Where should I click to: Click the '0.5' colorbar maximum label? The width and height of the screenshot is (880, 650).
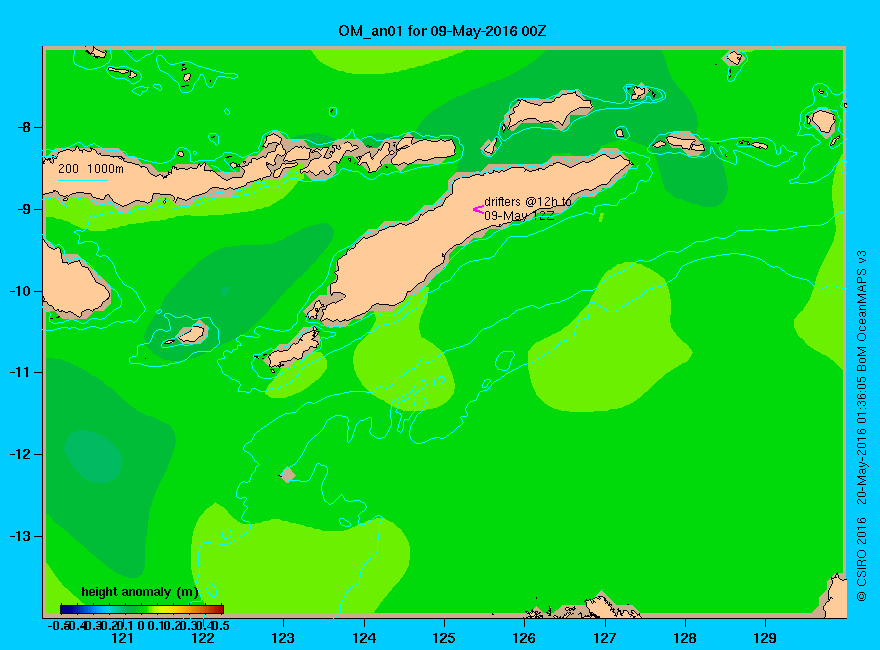(x=219, y=625)
